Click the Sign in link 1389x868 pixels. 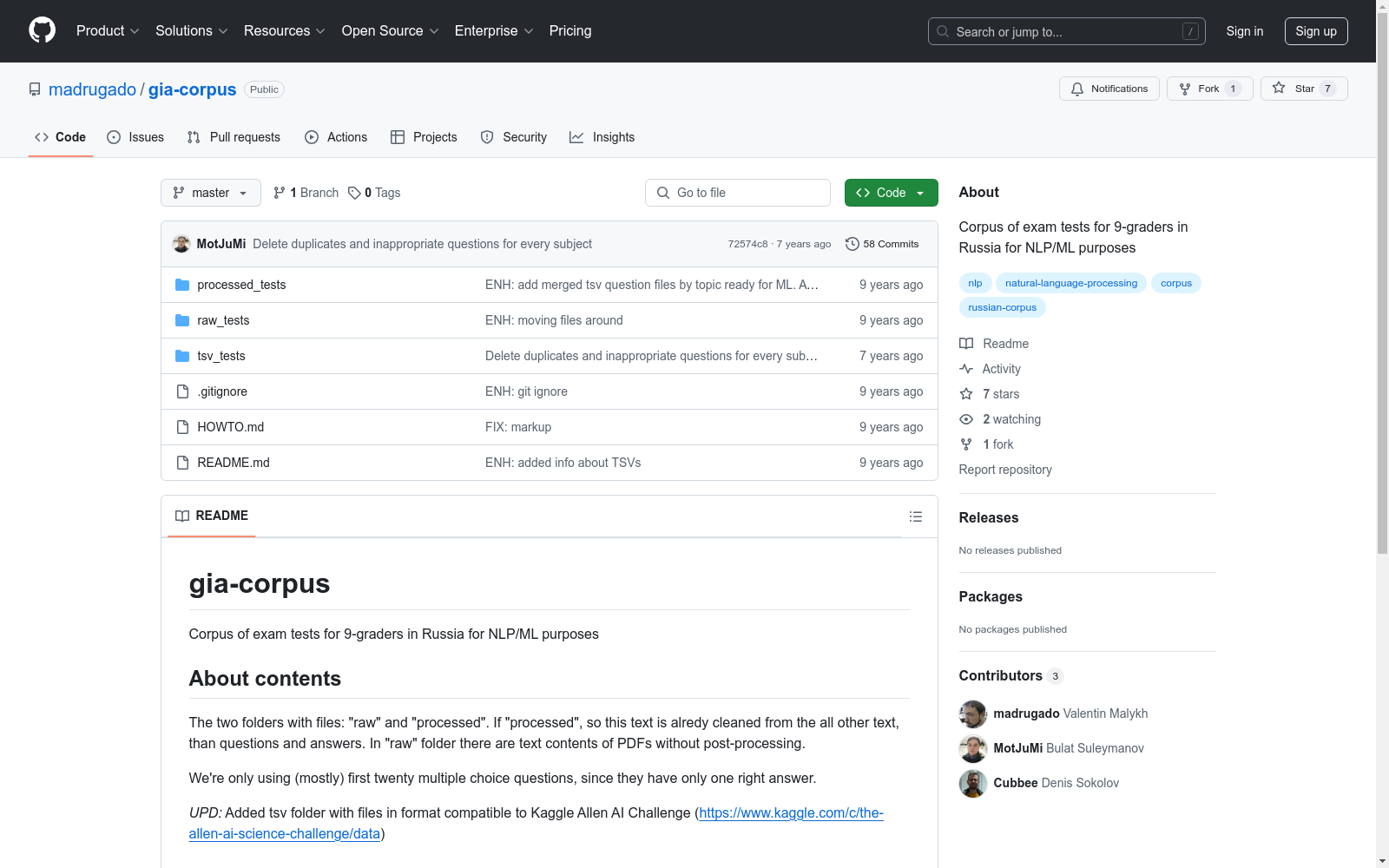click(x=1245, y=31)
